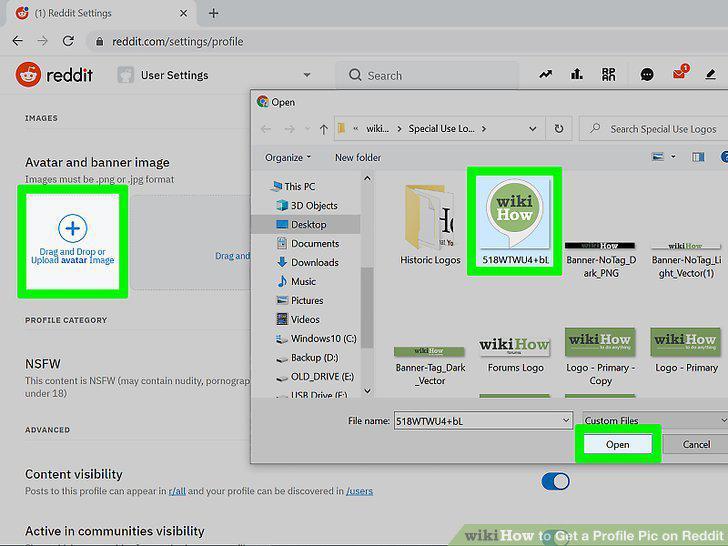The image size is (728, 546).
Task: Go up one folder level in dialog
Action: [324, 129]
